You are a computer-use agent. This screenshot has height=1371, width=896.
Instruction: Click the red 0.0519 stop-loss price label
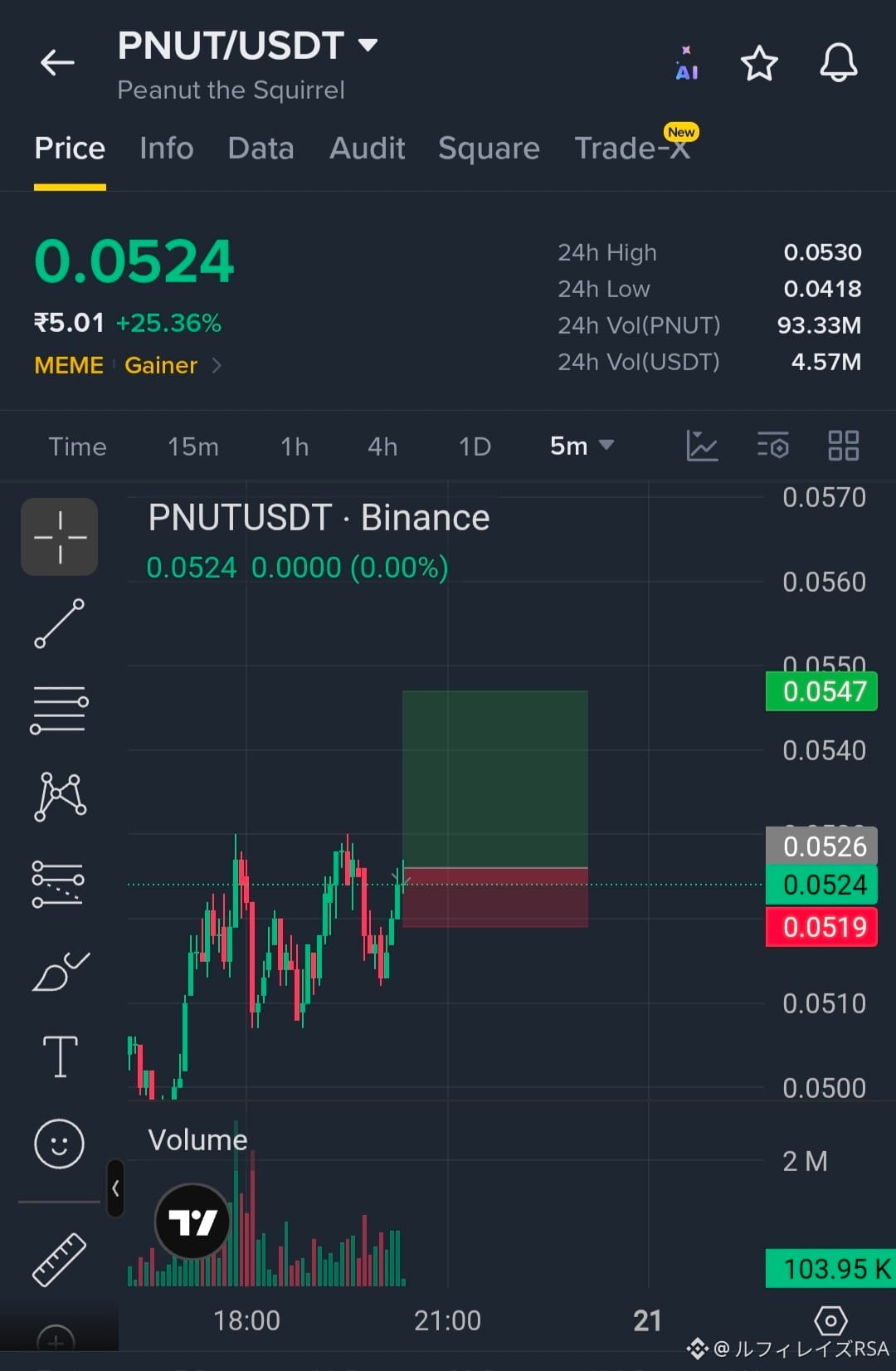coord(821,927)
